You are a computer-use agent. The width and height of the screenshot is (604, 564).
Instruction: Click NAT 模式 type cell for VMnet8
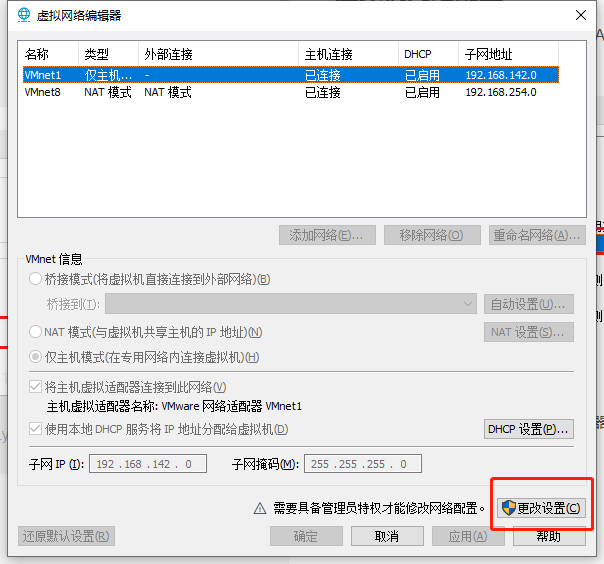[108, 92]
